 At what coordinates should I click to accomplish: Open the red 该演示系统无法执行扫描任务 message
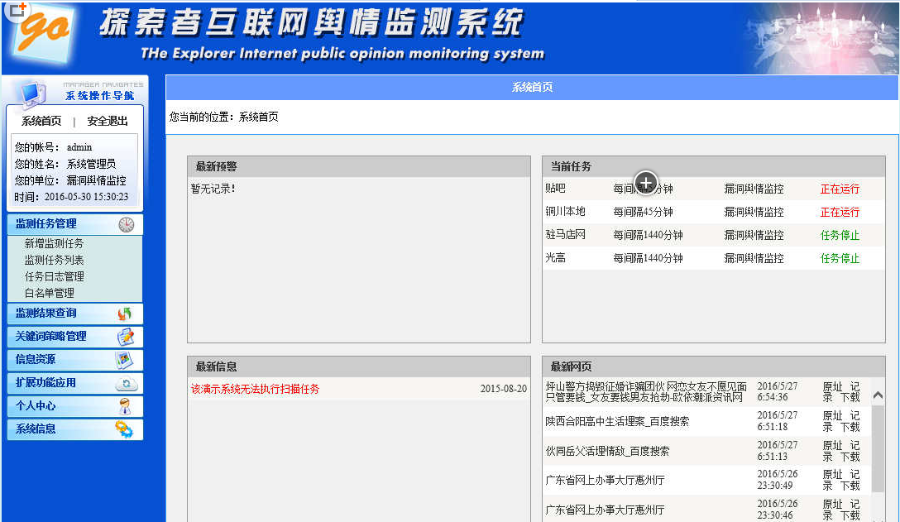tap(255, 389)
